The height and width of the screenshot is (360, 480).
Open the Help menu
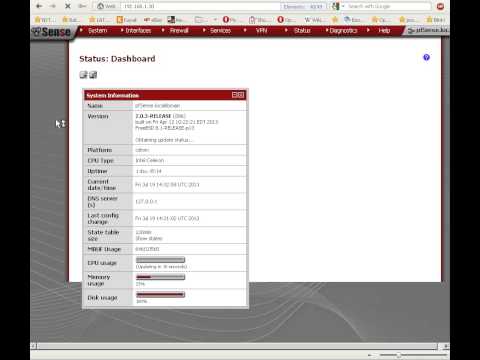coord(384,31)
